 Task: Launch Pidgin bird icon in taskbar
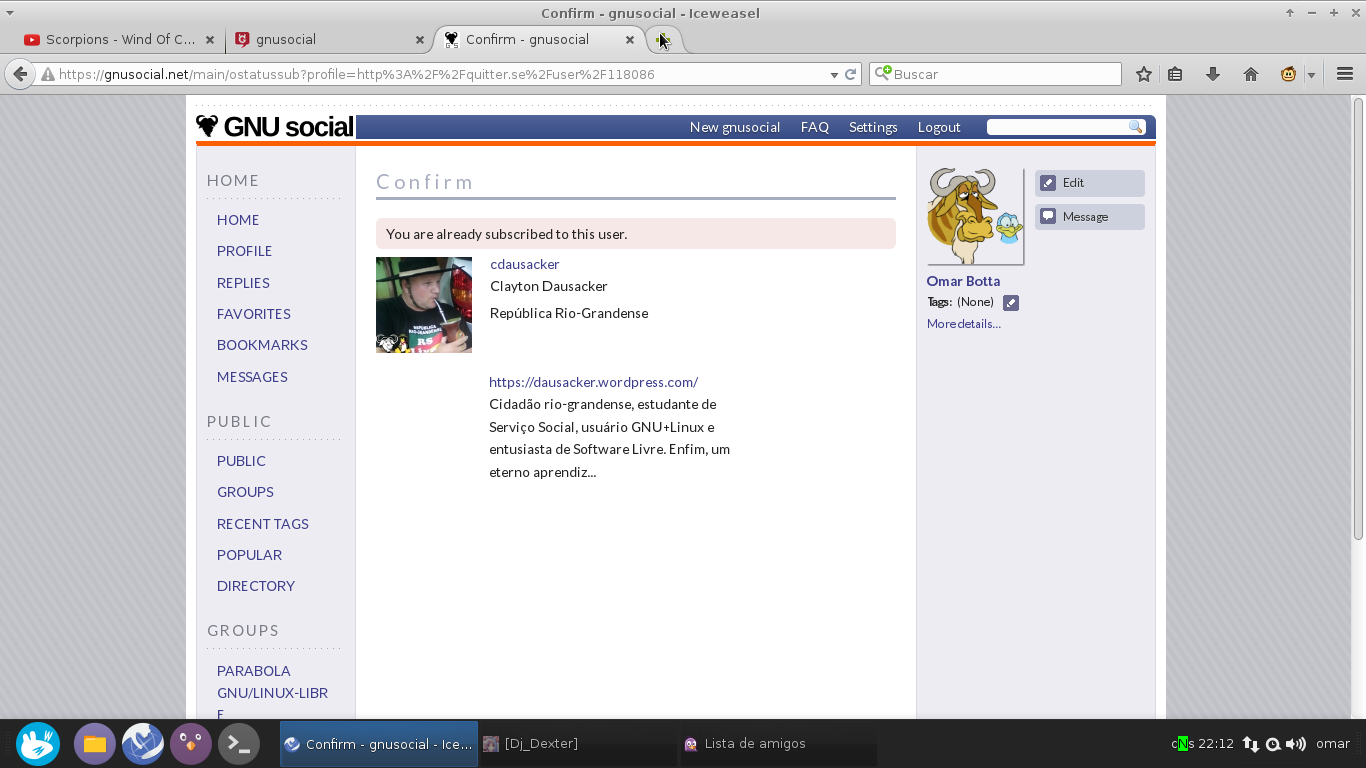click(x=191, y=744)
